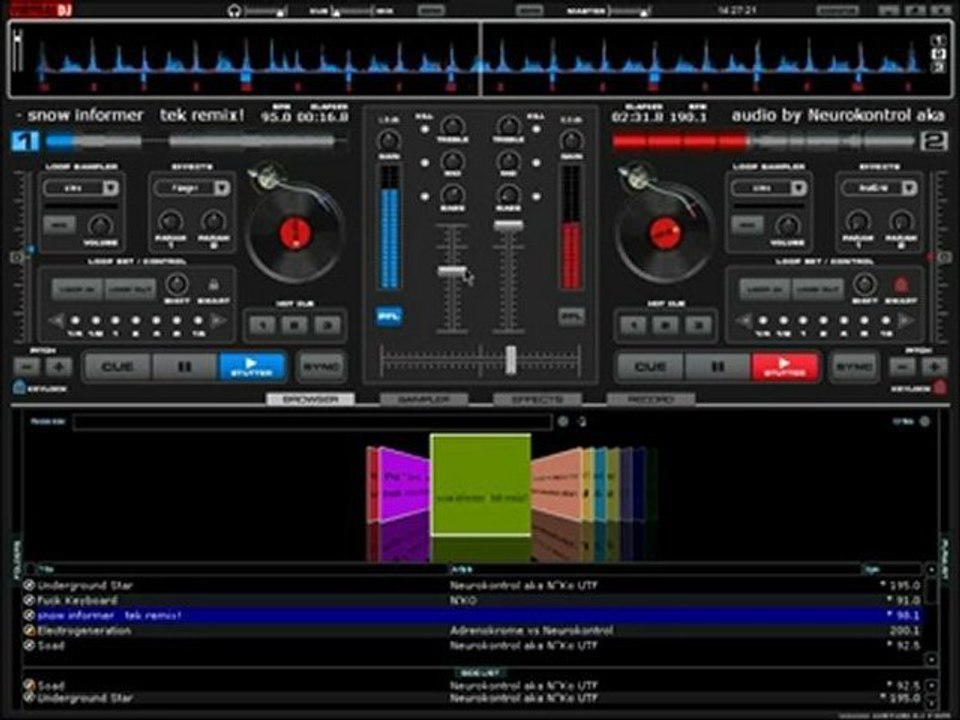
Task: Click deck 2 effects Param 1 knob
Action: point(858,222)
